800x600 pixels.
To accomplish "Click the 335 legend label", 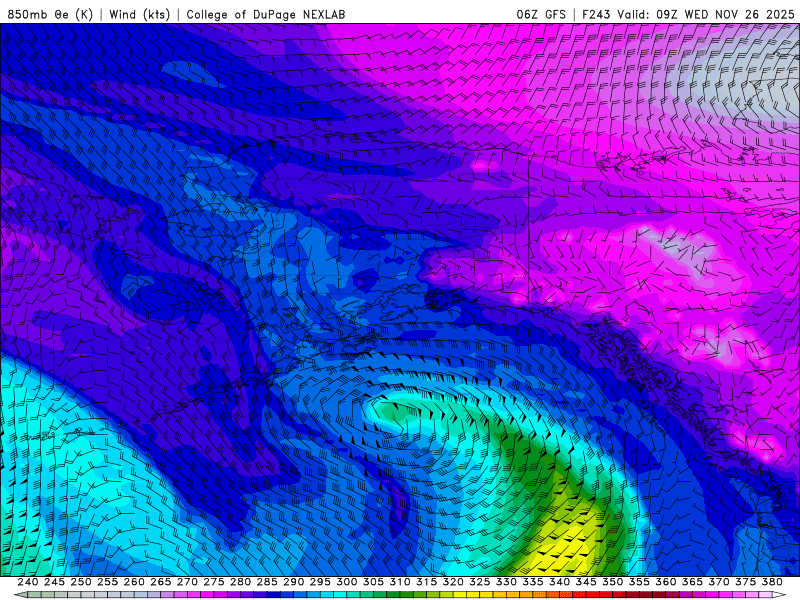I will click(x=532, y=582).
